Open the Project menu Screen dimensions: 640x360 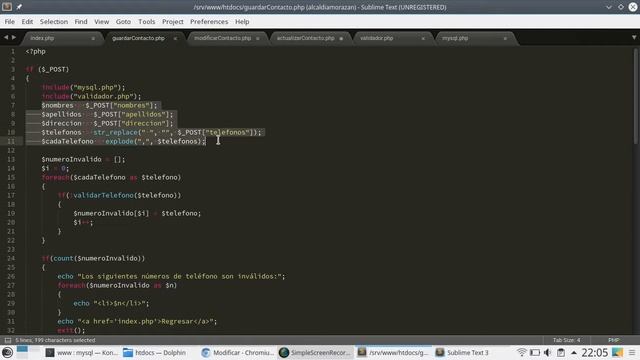173,22
